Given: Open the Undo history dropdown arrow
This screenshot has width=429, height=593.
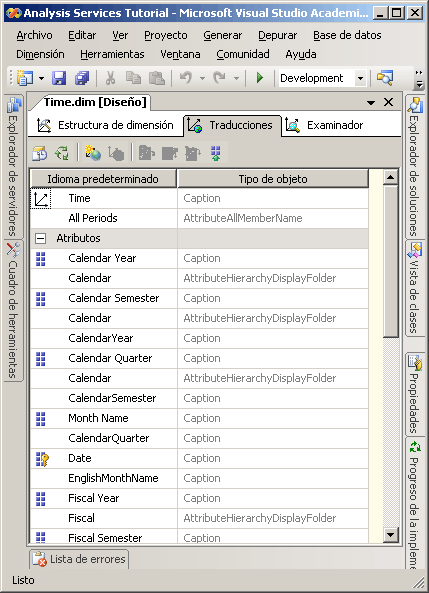Looking at the screenshot, I should (x=202, y=79).
